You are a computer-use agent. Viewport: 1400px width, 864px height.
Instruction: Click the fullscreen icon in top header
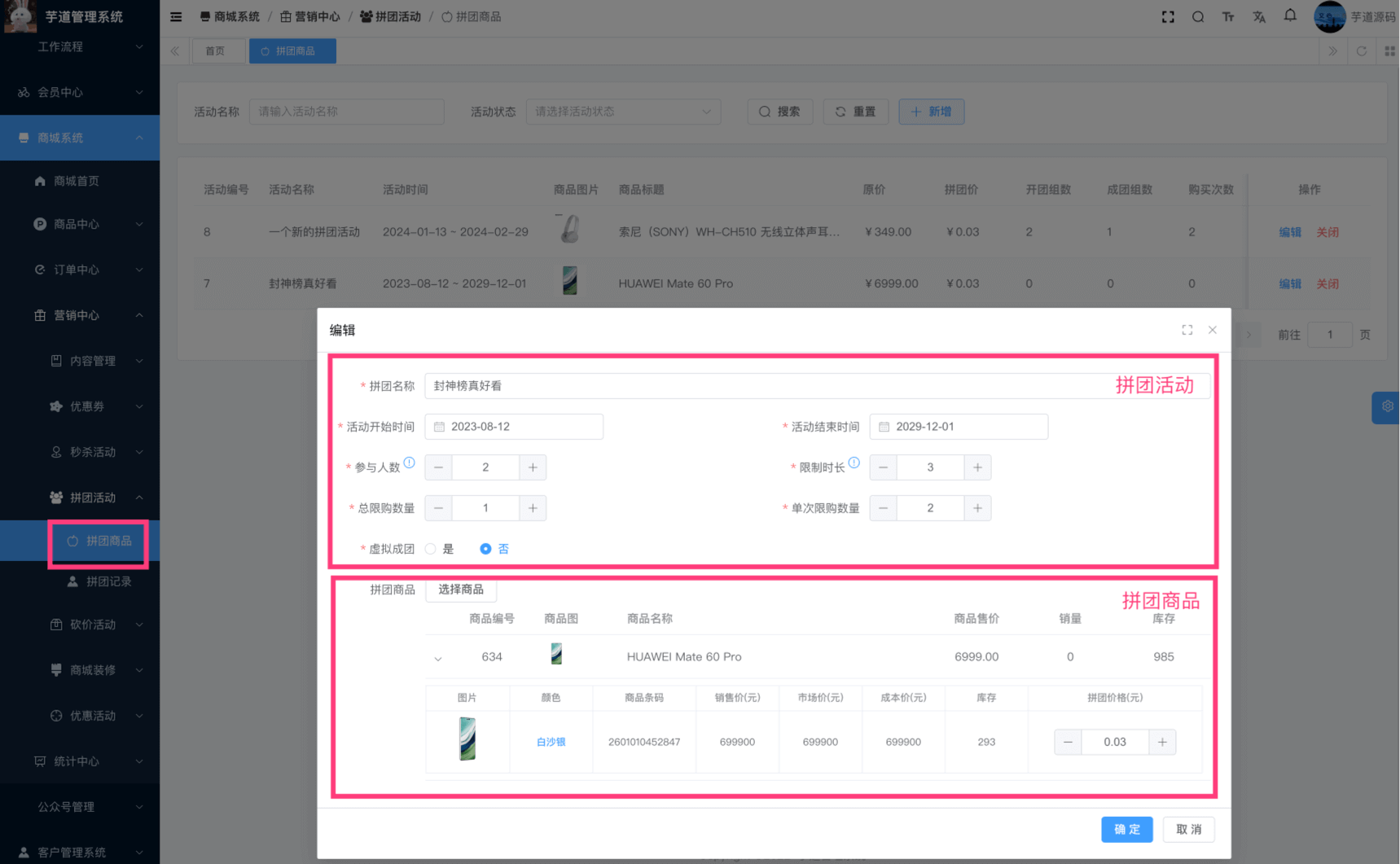click(x=1168, y=17)
